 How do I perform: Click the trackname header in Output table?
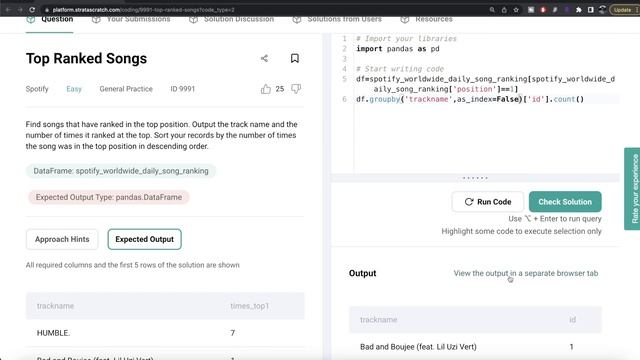(x=378, y=320)
